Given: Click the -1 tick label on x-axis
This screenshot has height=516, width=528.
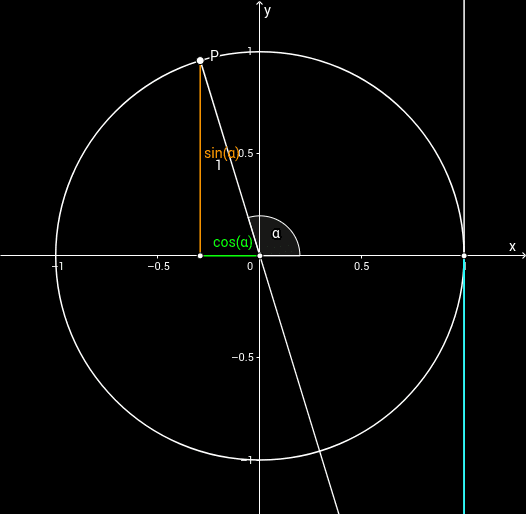Looking at the screenshot, I should tap(58, 267).
